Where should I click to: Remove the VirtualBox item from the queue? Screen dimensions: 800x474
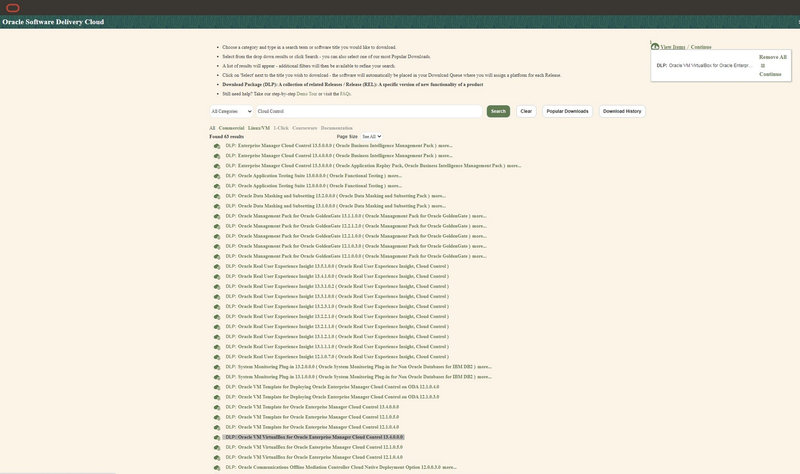point(763,66)
